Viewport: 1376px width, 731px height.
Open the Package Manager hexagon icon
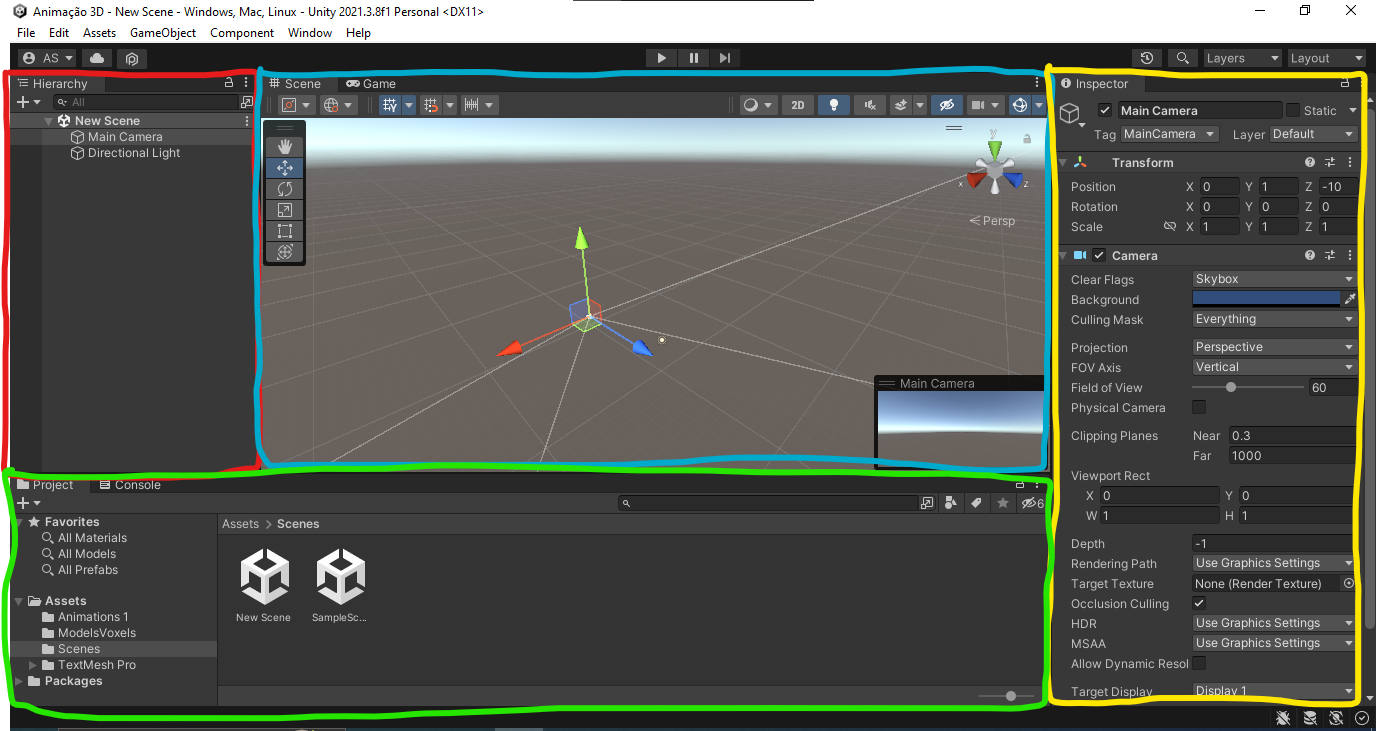point(132,58)
